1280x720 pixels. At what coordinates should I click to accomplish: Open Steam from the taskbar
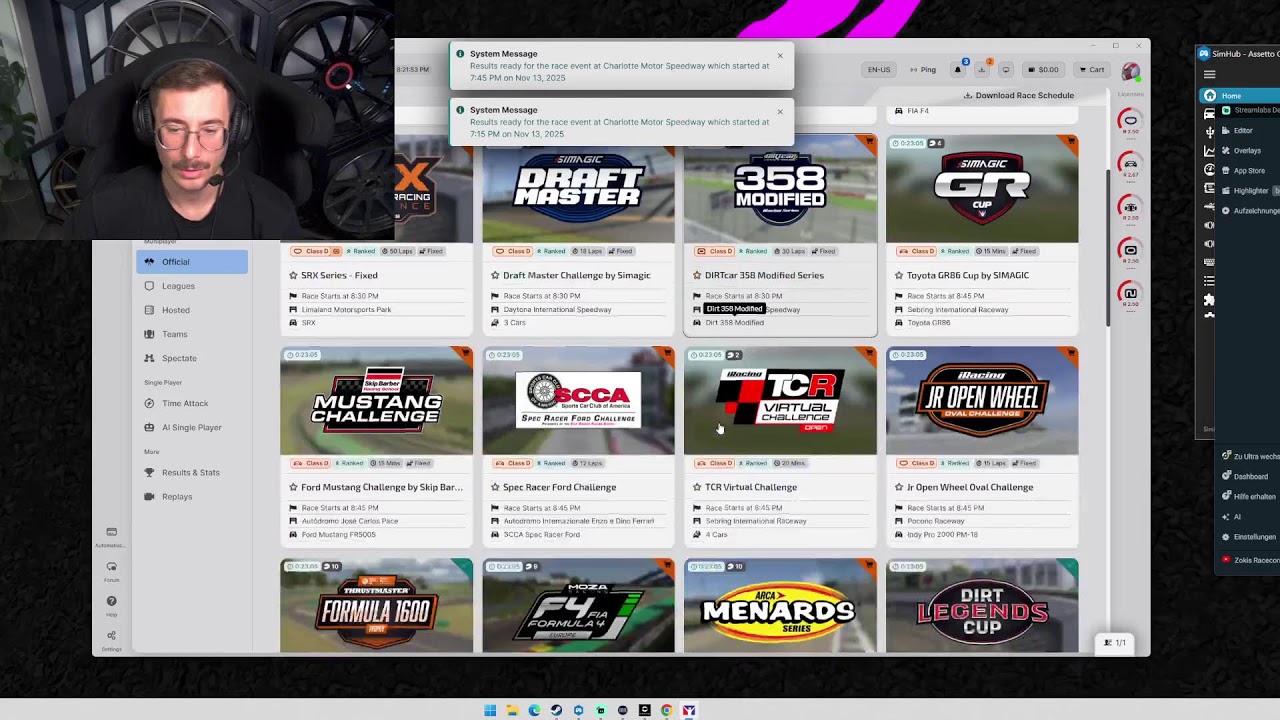pos(556,711)
